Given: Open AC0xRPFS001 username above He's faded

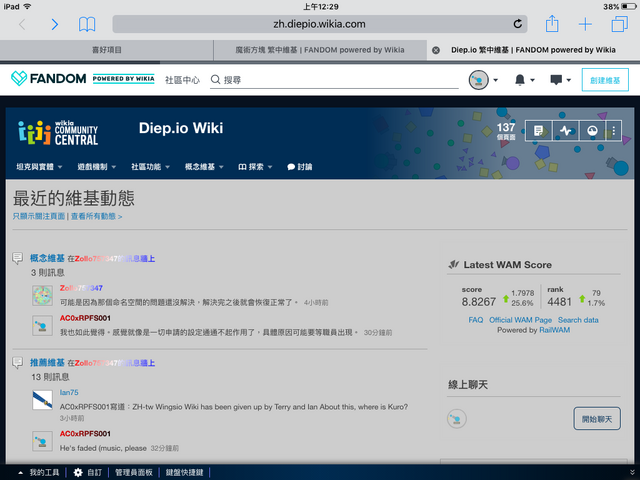Looking at the screenshot, I should [x=85, y=433].
